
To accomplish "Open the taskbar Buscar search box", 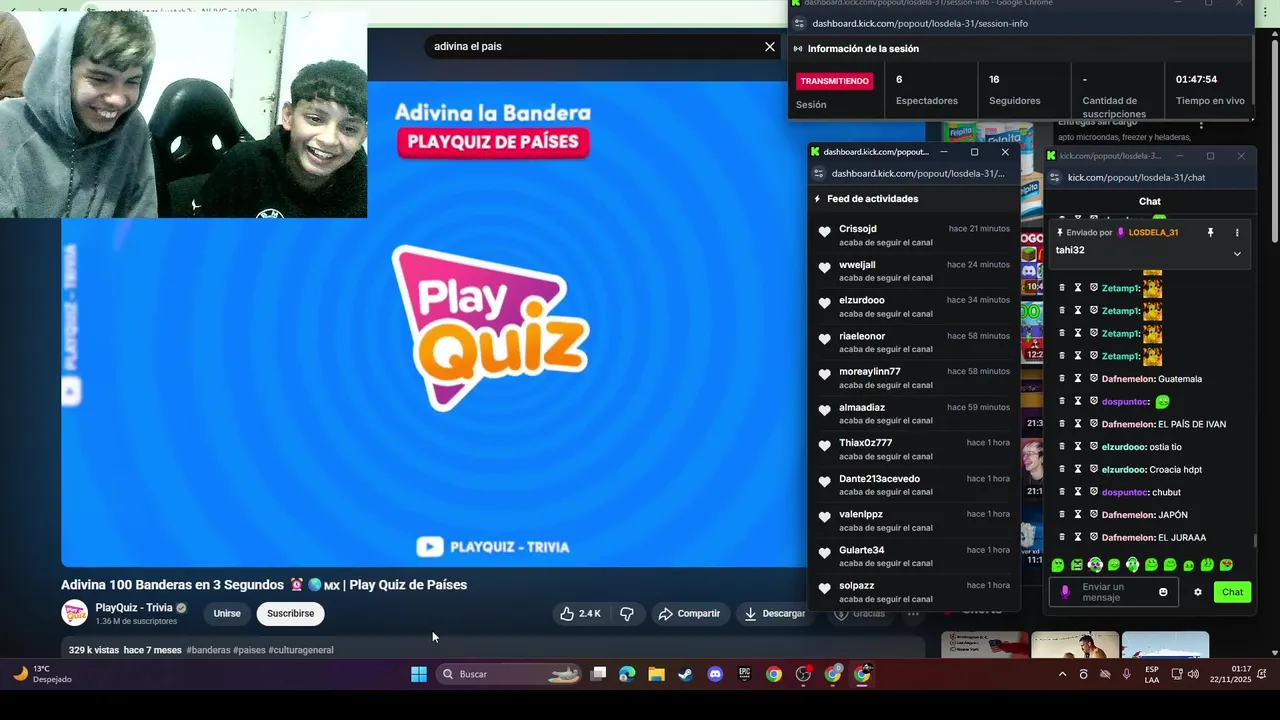I will click(x=510, y=674).
